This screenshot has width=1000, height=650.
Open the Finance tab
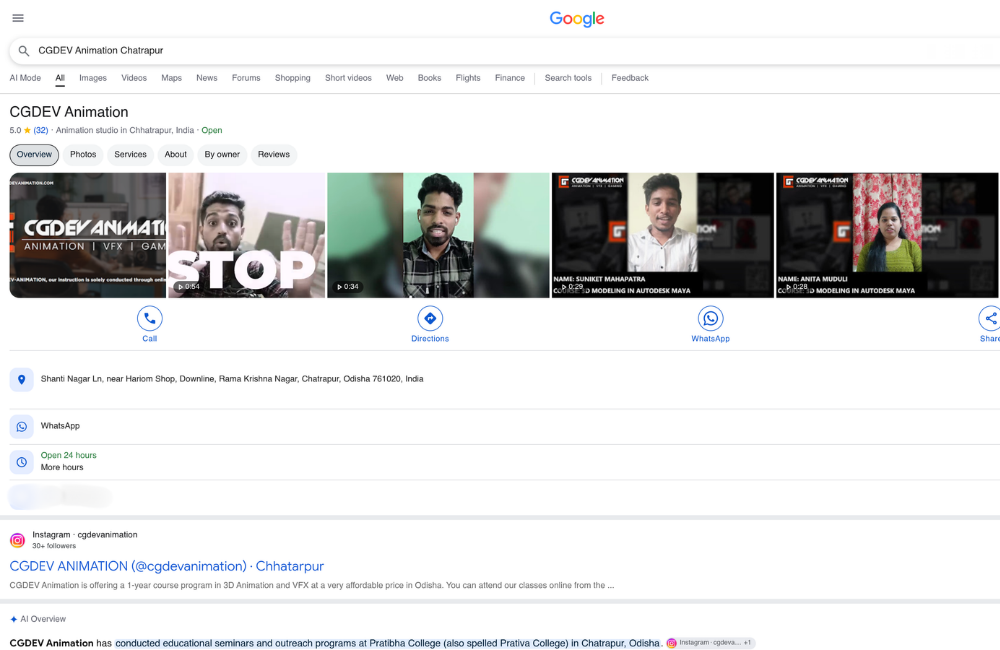(x=510, y=78)
